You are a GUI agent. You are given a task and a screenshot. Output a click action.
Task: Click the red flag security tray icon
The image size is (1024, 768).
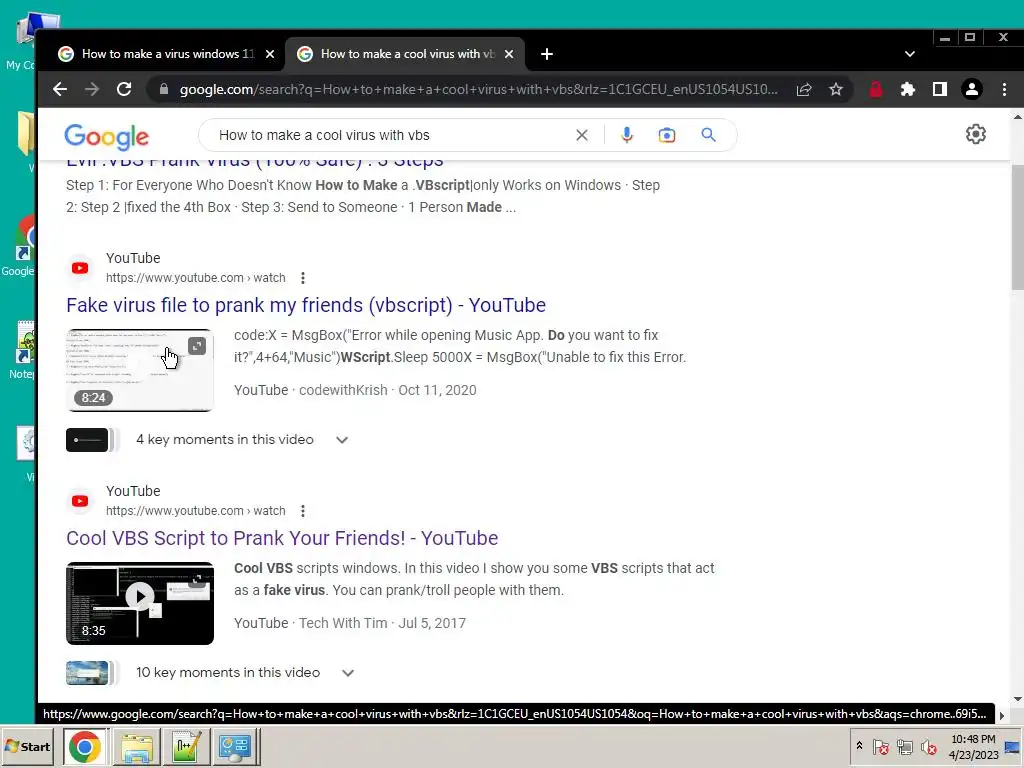click(x=881, y=746)
